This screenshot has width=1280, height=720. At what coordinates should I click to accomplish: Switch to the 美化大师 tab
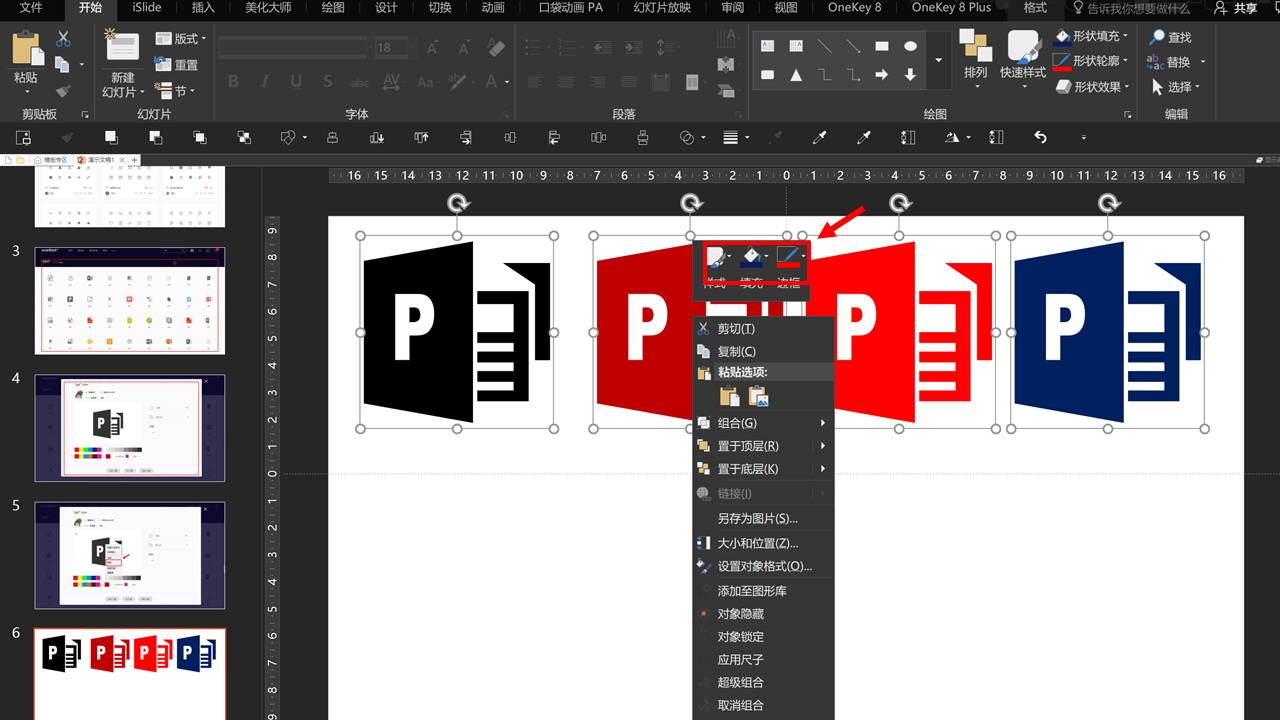pos(269,8)
